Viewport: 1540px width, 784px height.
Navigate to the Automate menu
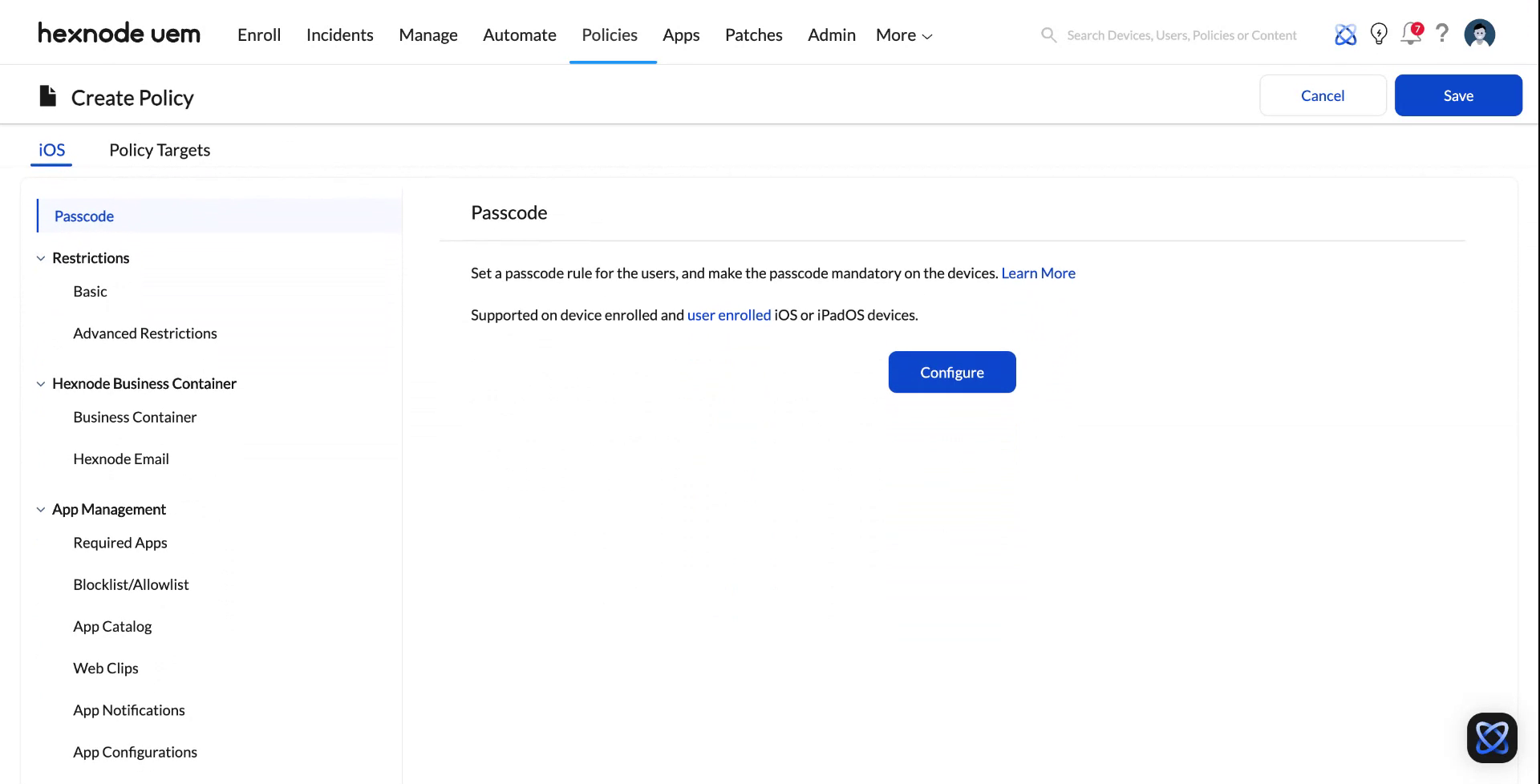pyautogui.click(x=519, y=34)
